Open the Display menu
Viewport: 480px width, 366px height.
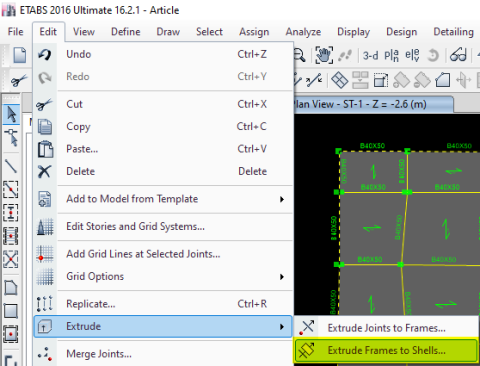coord(353,32)
